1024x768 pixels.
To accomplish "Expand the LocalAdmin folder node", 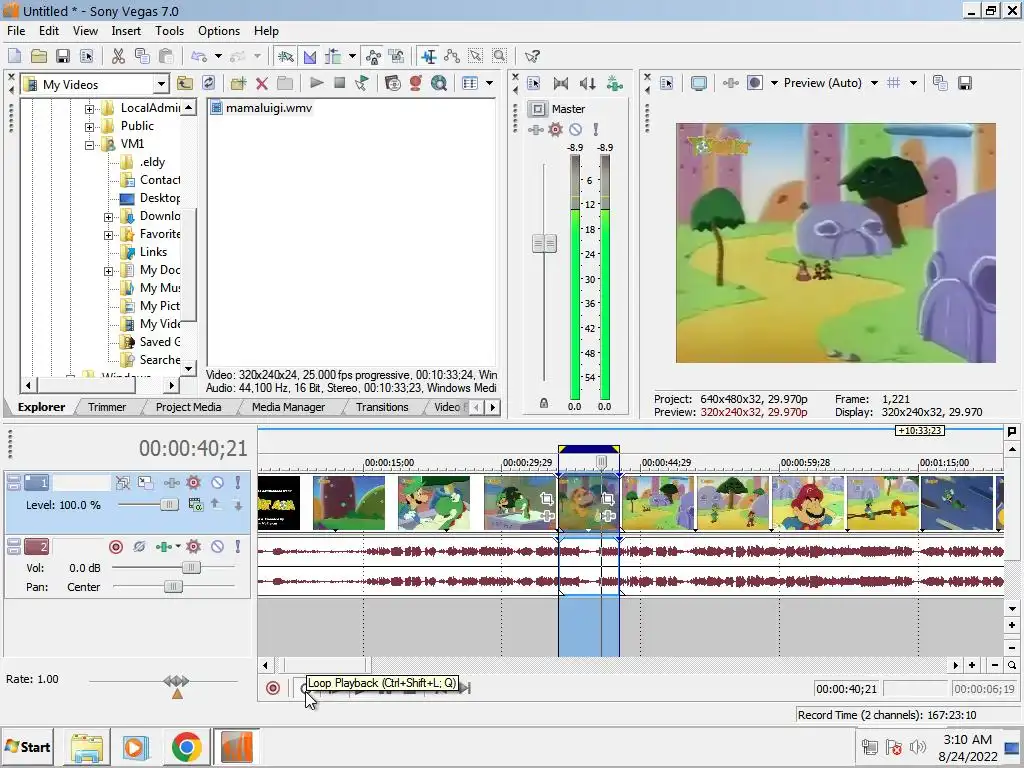I will (x=89, y=108).
